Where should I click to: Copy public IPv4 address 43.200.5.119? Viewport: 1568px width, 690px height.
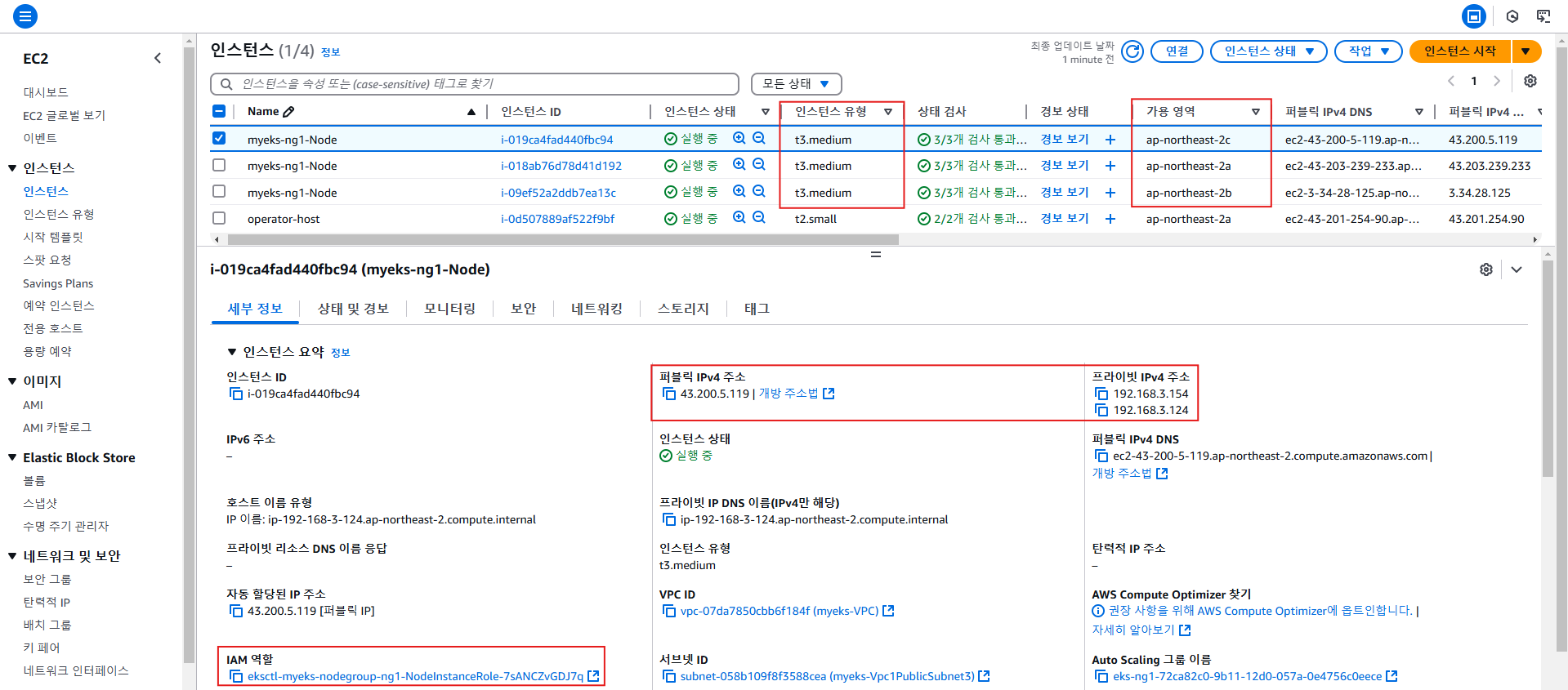click(669, 394)
